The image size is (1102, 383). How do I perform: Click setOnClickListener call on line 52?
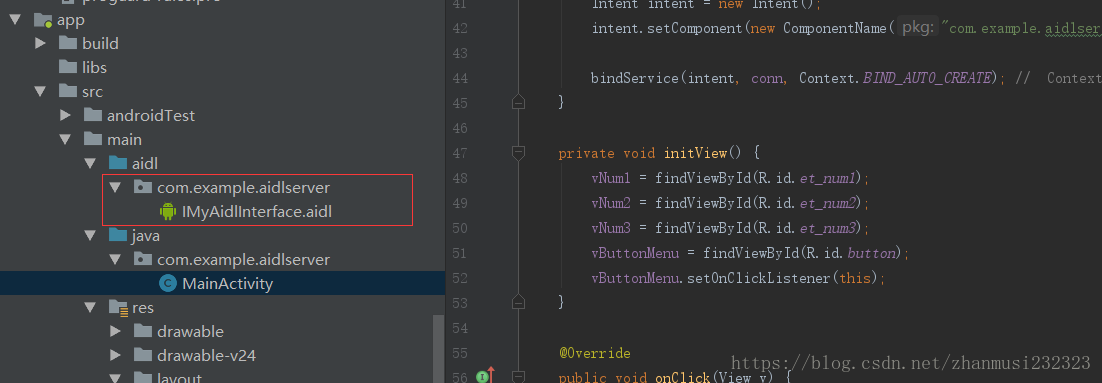click(758, 278)
